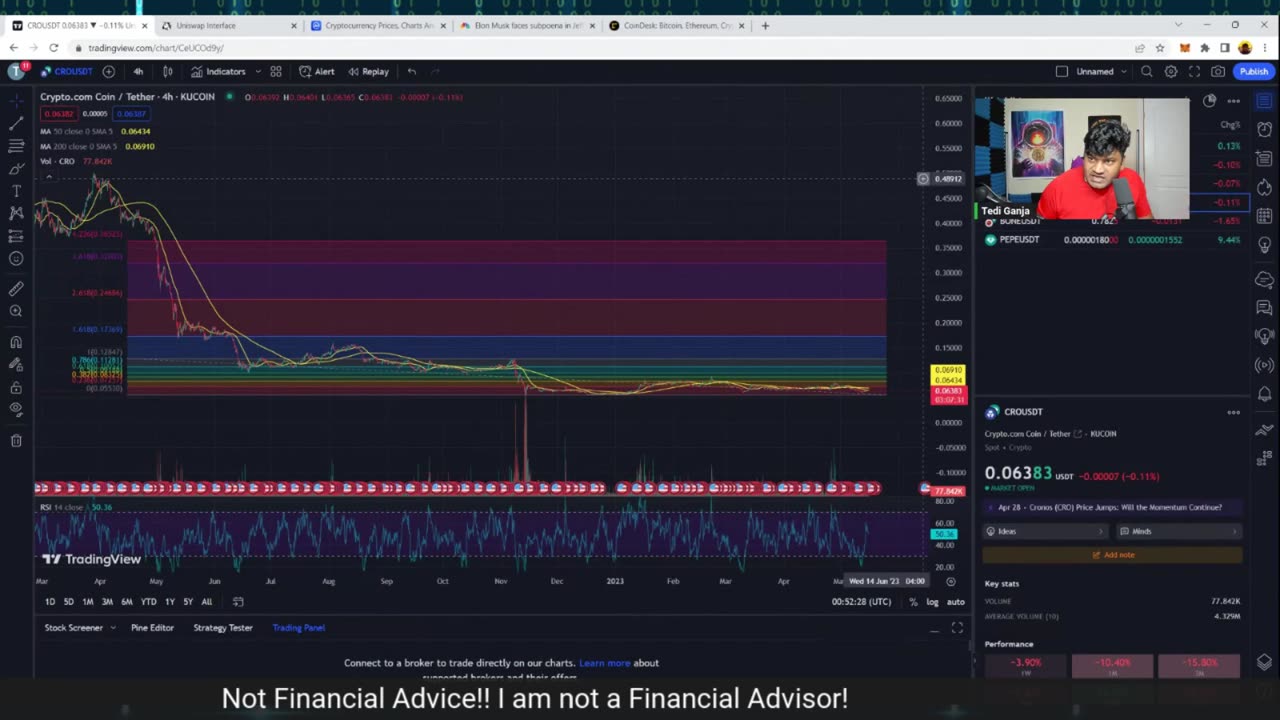Add a symbol to compare

[108, 71]
